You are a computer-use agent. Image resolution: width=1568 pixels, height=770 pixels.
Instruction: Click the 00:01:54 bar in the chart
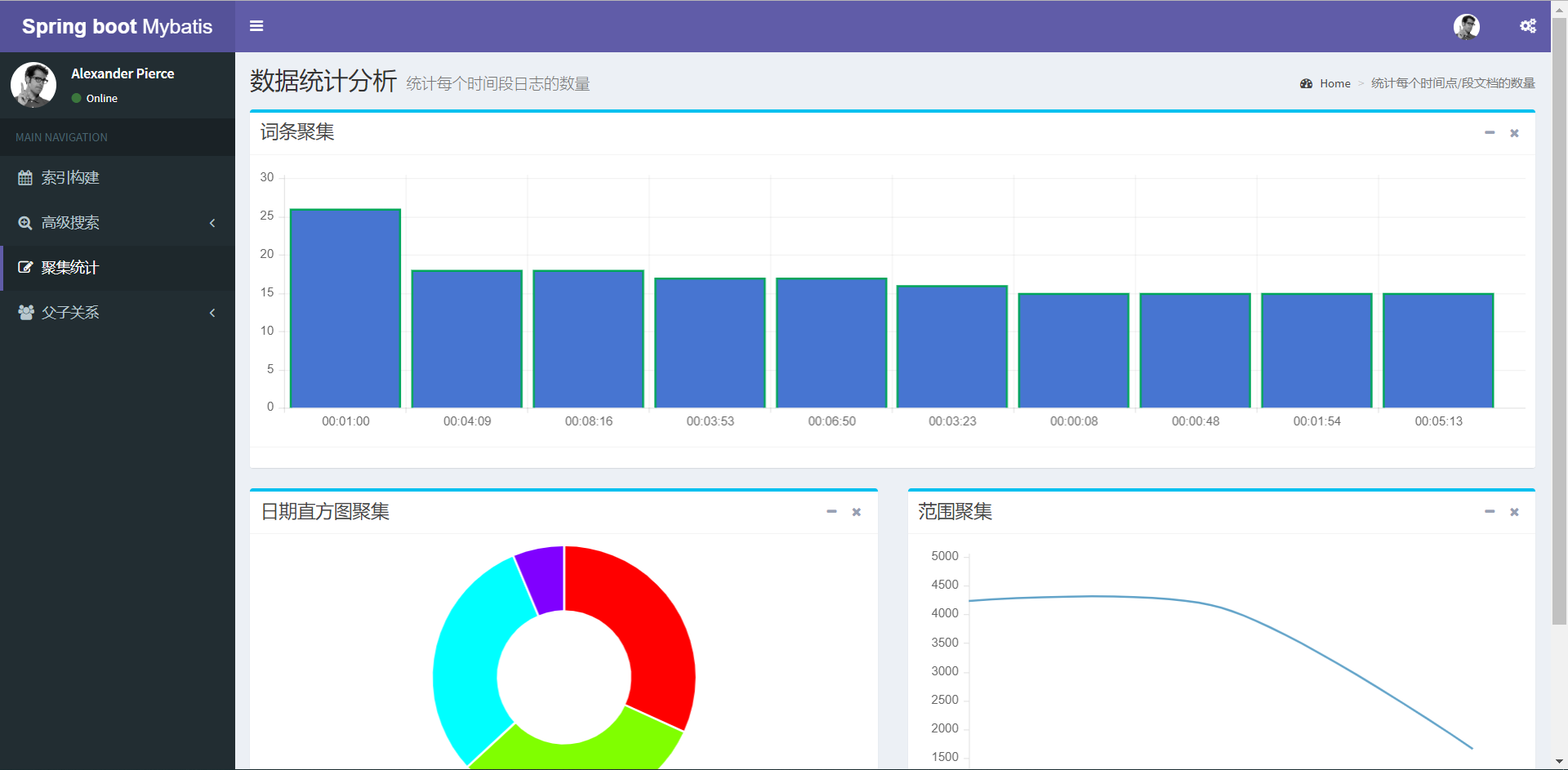tap(1317, 350)
